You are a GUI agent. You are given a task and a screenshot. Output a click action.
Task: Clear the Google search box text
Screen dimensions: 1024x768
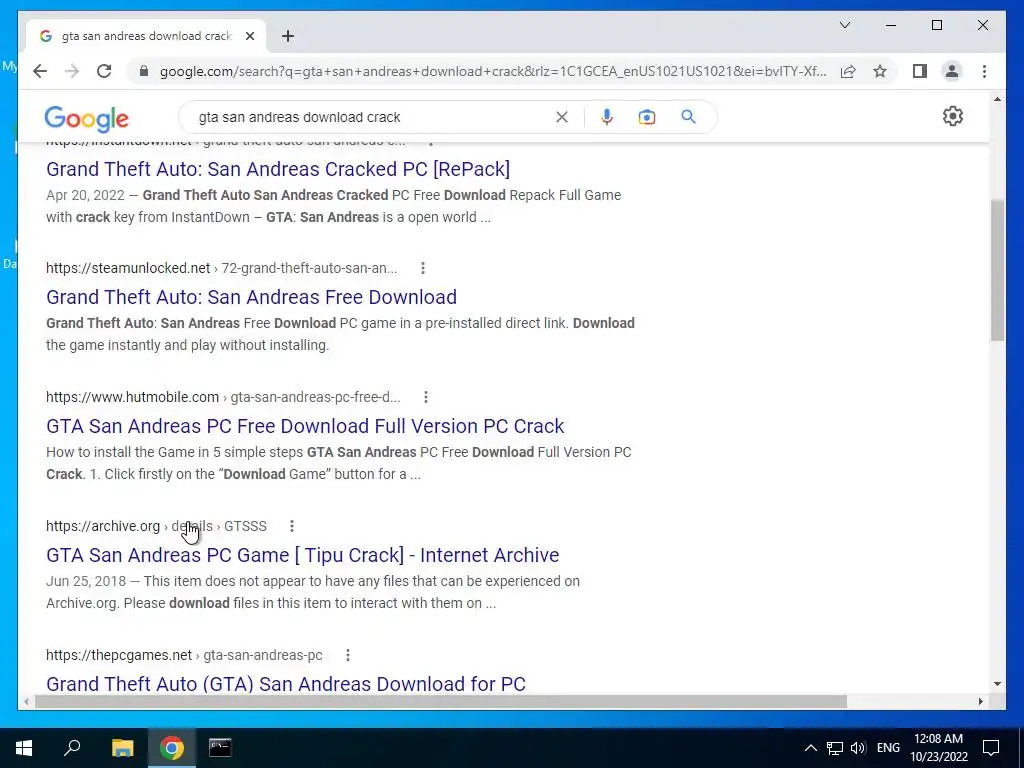point(562,117)
